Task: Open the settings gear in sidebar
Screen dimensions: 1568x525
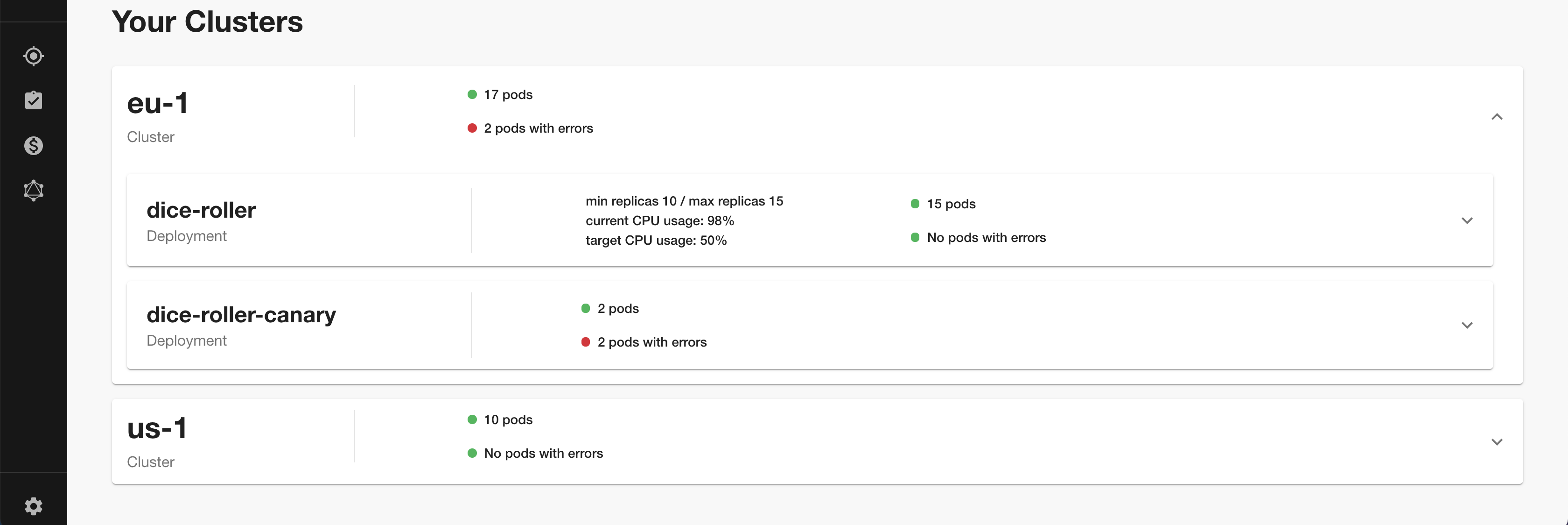Action: point(34,506)
